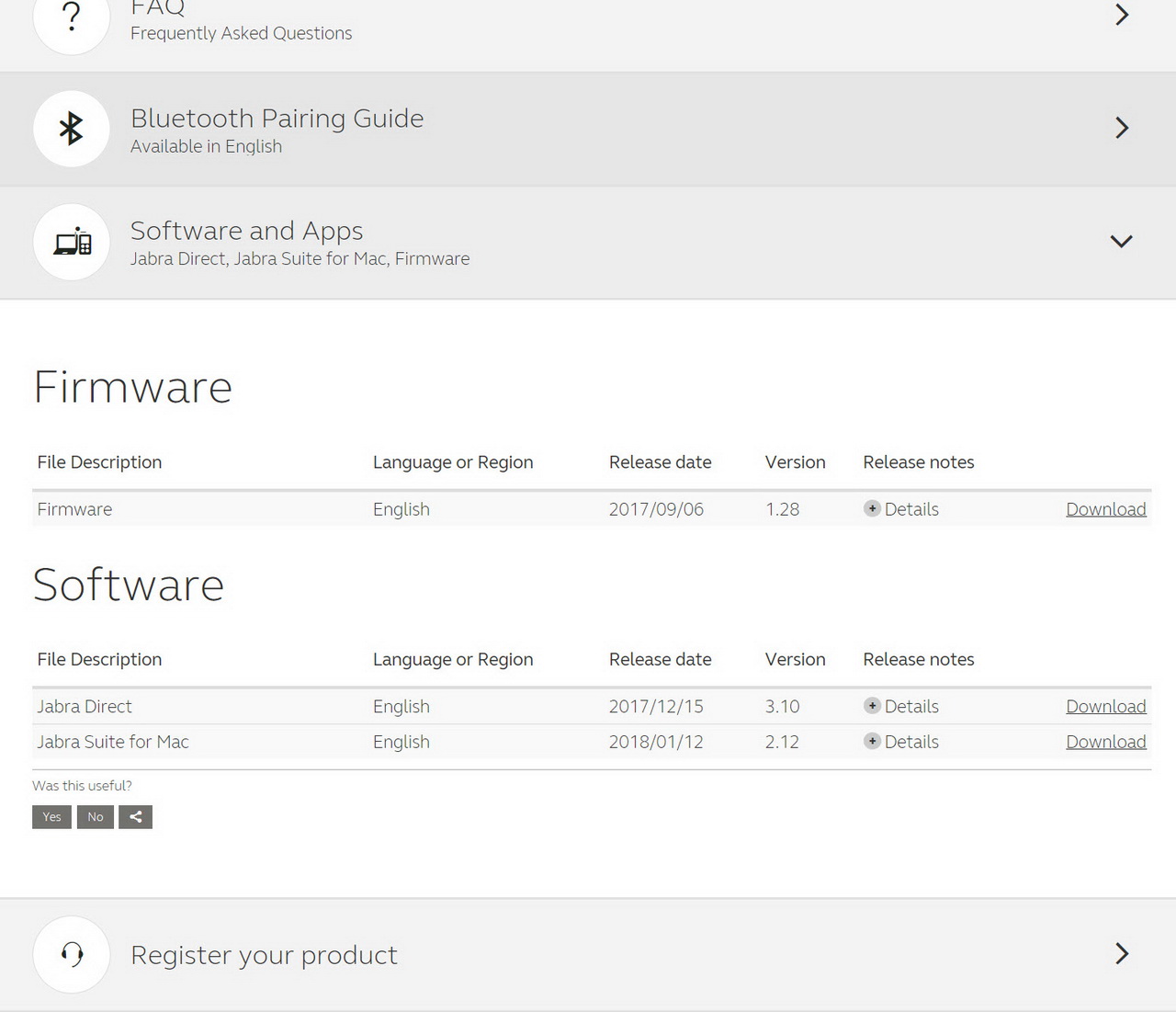Click Jabra Suite for Mac version 2.12
Screen dimensions: 1176x1012
tap(782, 742)
